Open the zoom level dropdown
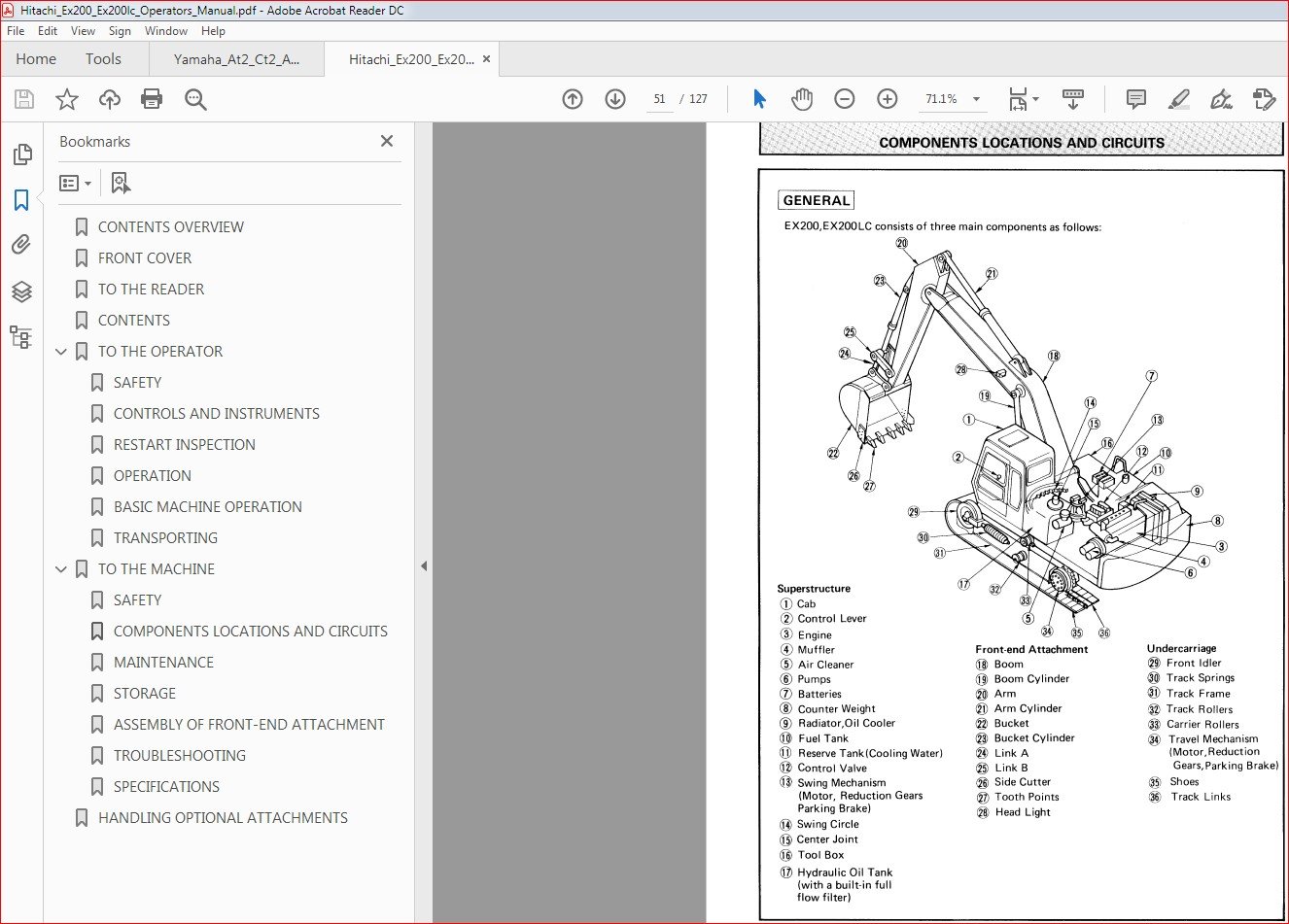 976,99
